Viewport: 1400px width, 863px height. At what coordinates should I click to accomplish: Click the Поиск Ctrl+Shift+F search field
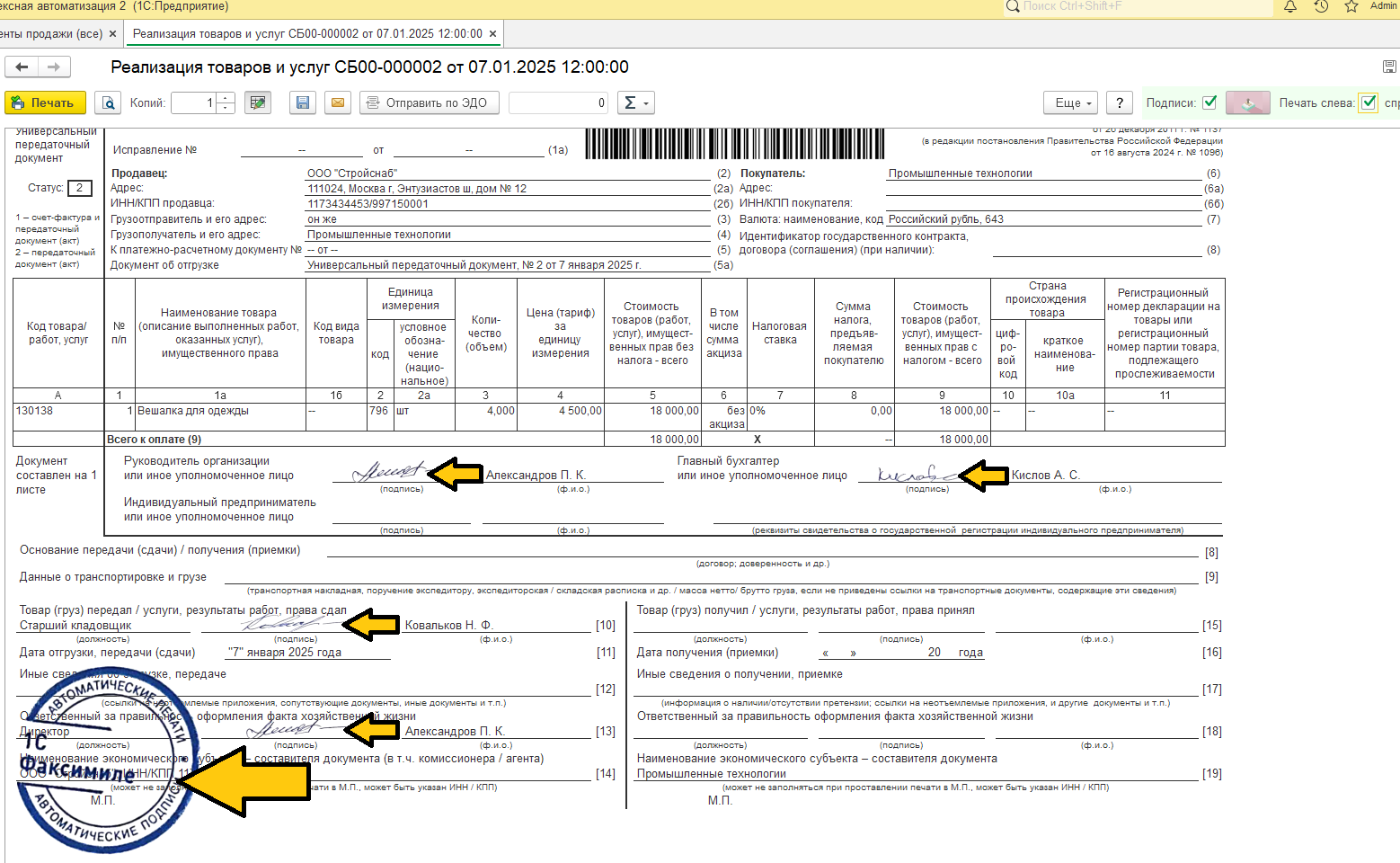tap(1139, 6)
